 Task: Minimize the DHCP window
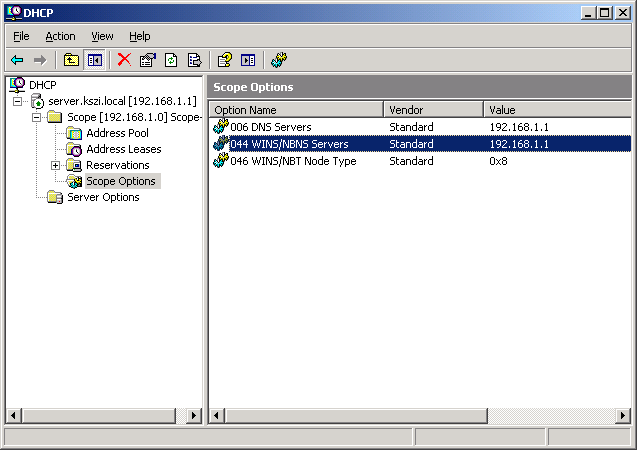pyautogui.click(x=588, y=13)
